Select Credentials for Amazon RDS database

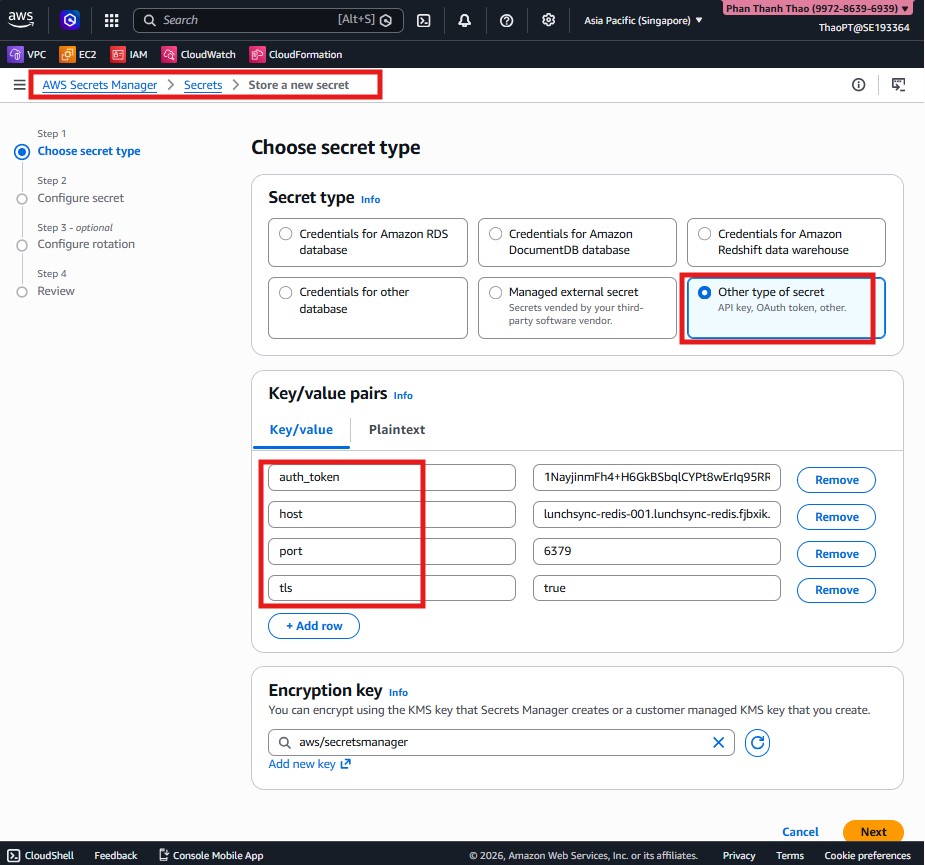285,233
